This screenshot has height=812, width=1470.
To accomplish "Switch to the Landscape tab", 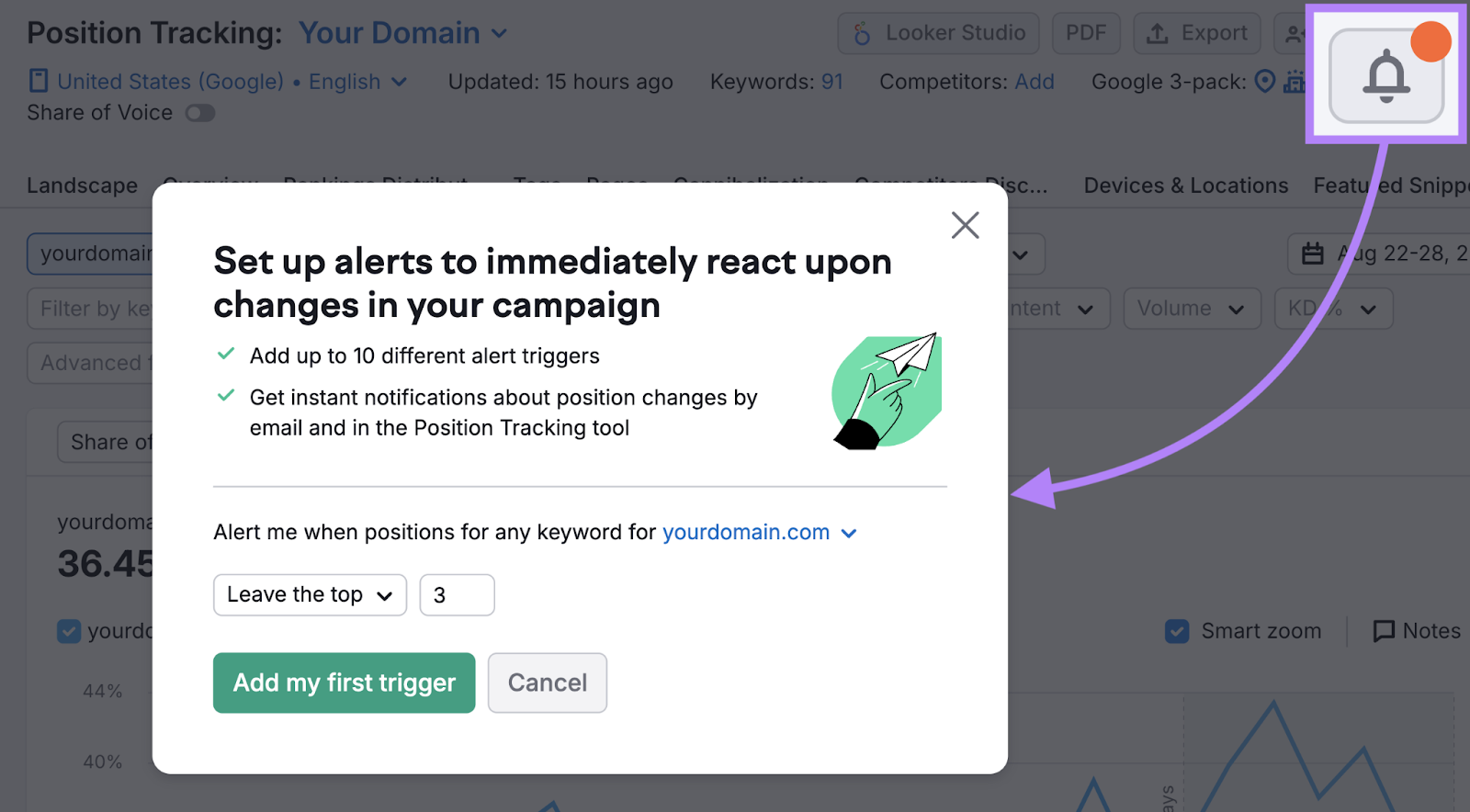I will (x=82, y=186).
